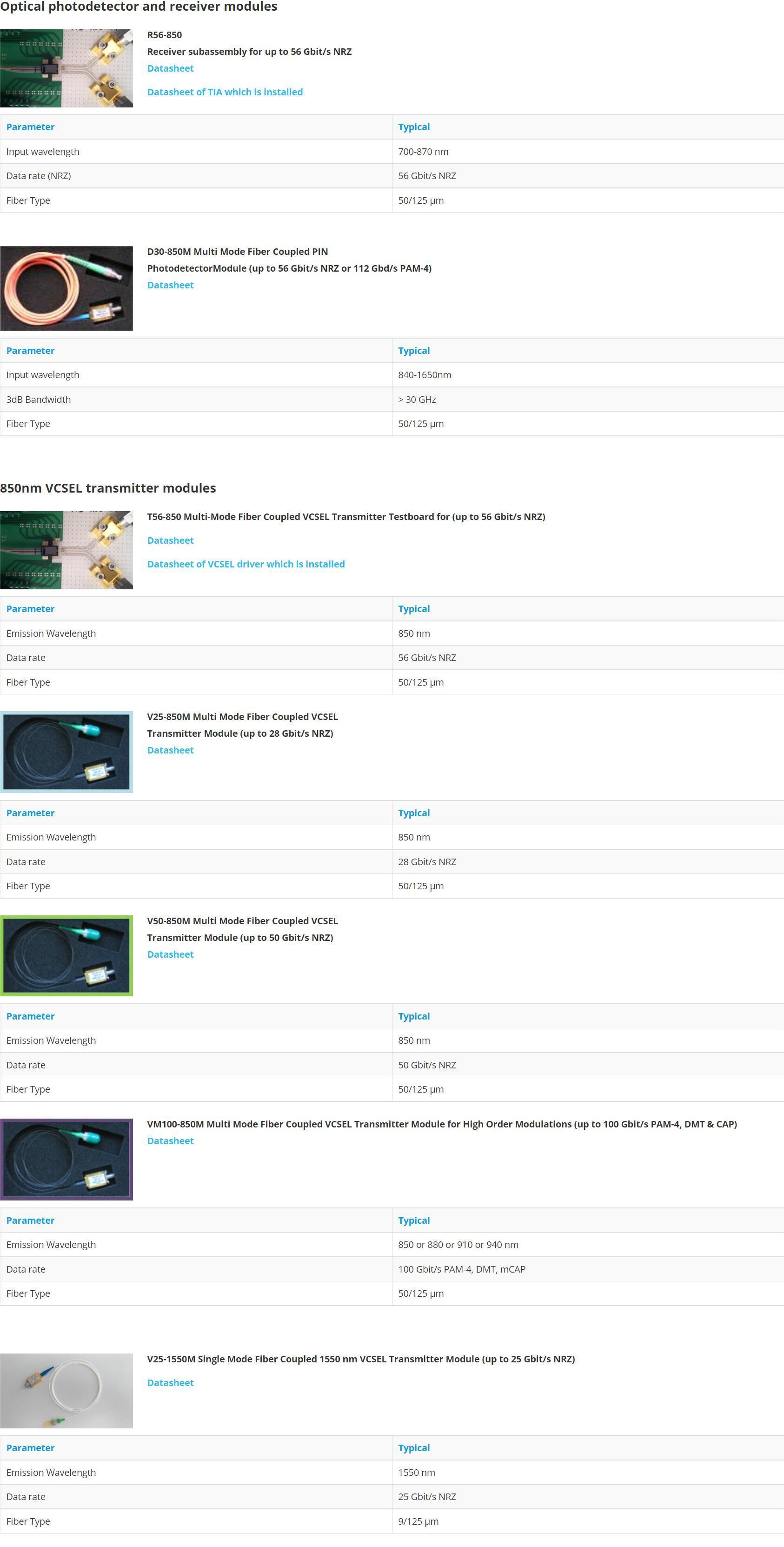Click the VM100-850M purple-bordered product photo
The width and height of the screenshot is (784, 1547).
[x=66, y=1159]
